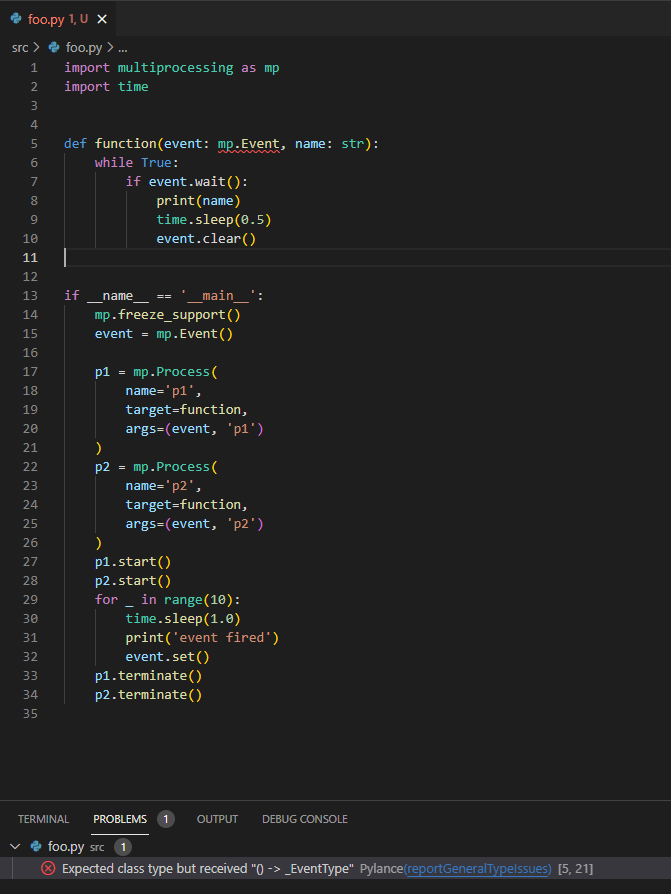Click 'p1 = mp.Process(' on line 17

pyautogui.click(x=156, y=372)
